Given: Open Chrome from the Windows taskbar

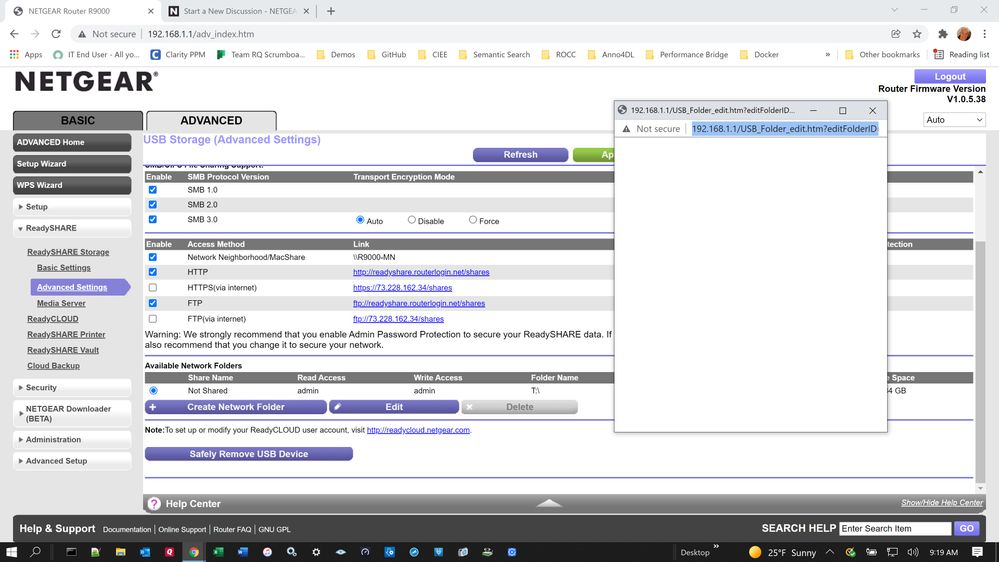Looking at the screenshot, I should point(194,552).
